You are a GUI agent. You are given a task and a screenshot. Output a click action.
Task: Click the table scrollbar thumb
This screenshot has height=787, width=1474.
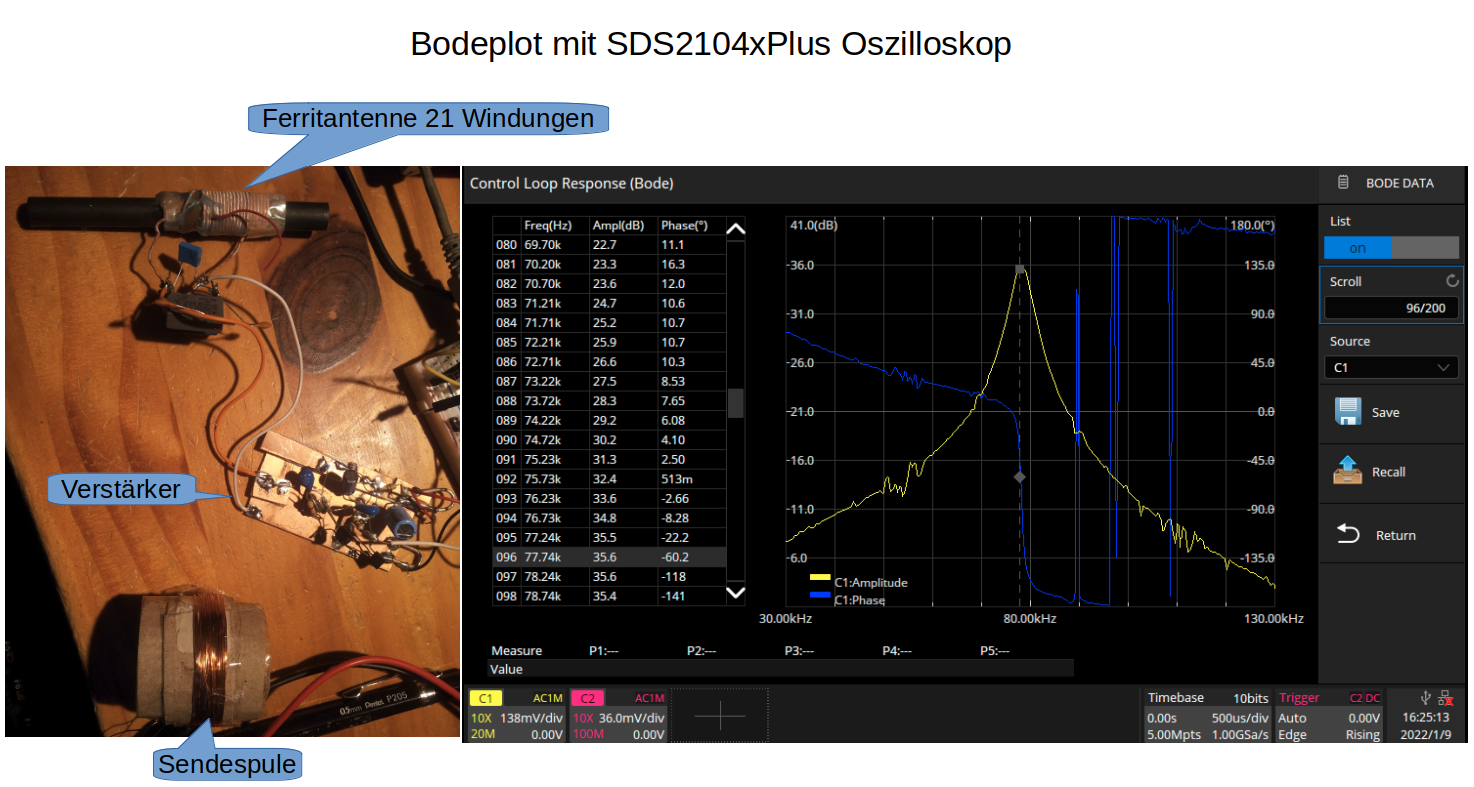735,403
